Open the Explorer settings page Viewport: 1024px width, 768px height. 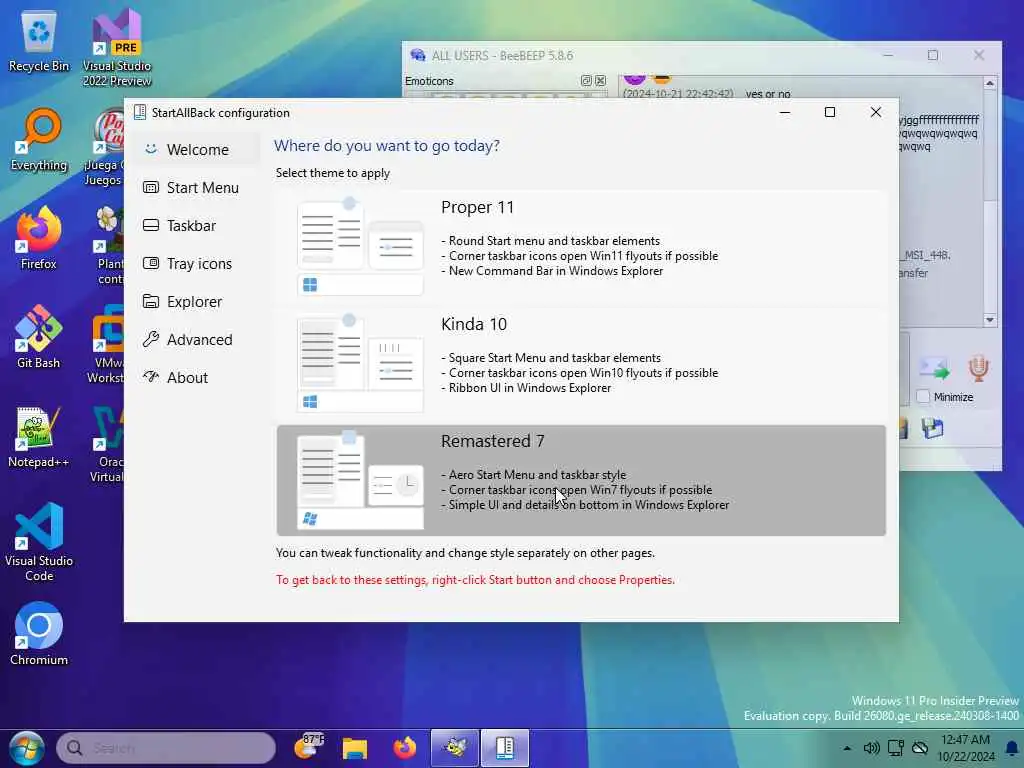(197, 301)
